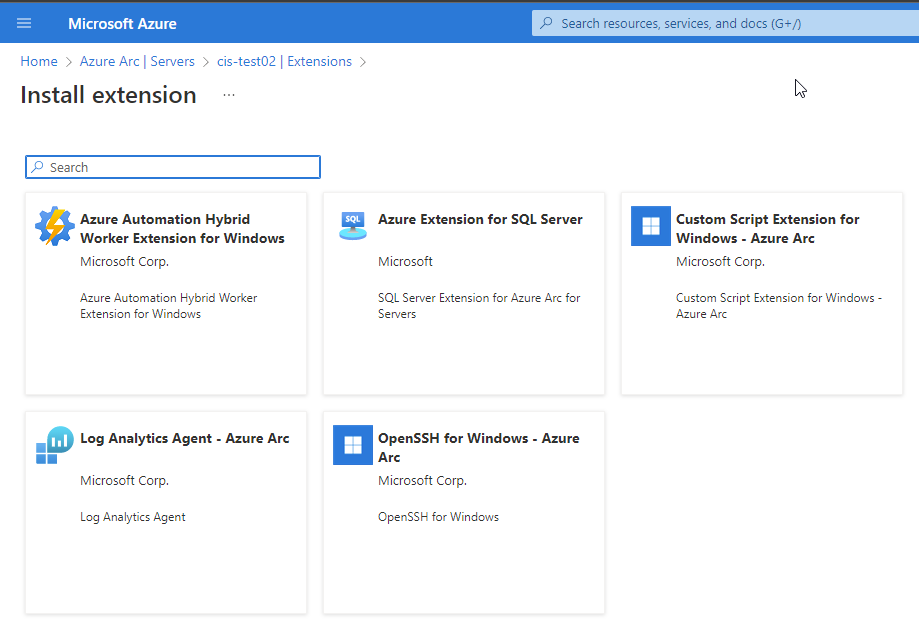Open Azure Arc | Servers breadcrumb link
Screen dimensions: 919x628
(x=137, y=62)
